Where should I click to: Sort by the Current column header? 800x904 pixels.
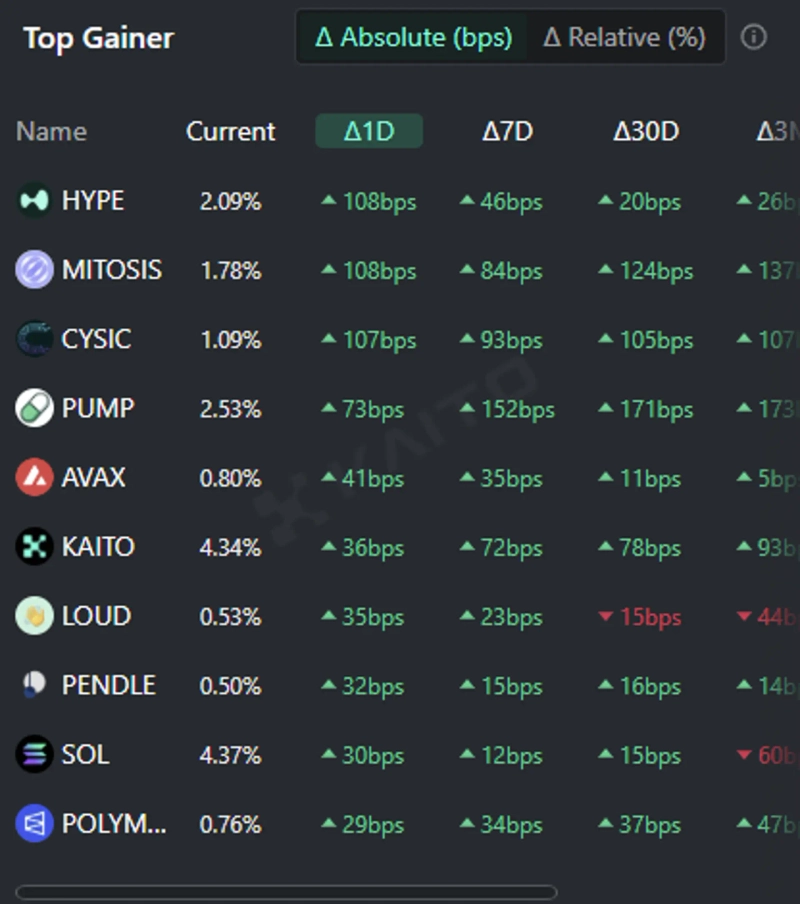[230, 131]
